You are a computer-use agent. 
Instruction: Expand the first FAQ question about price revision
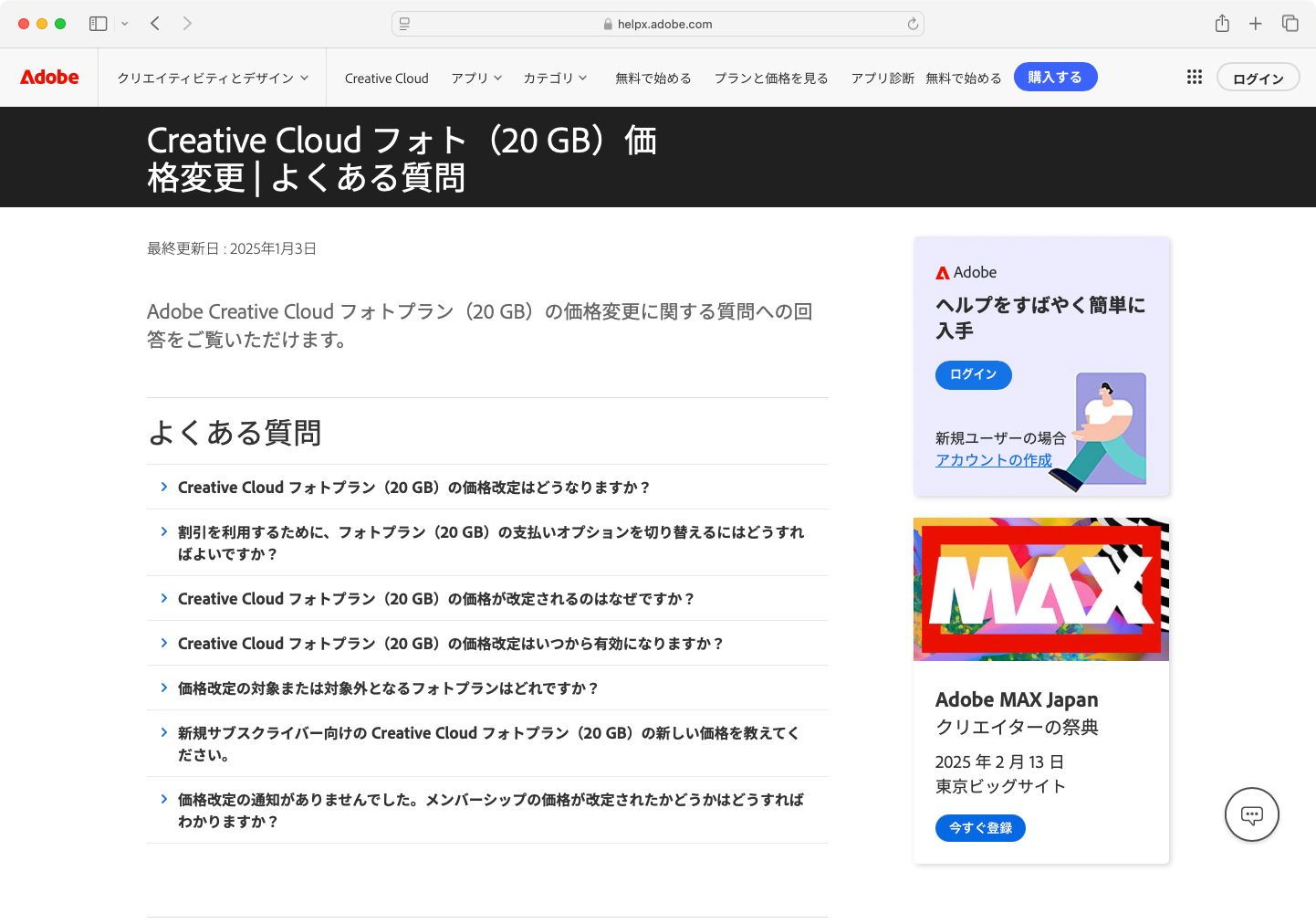413,487
